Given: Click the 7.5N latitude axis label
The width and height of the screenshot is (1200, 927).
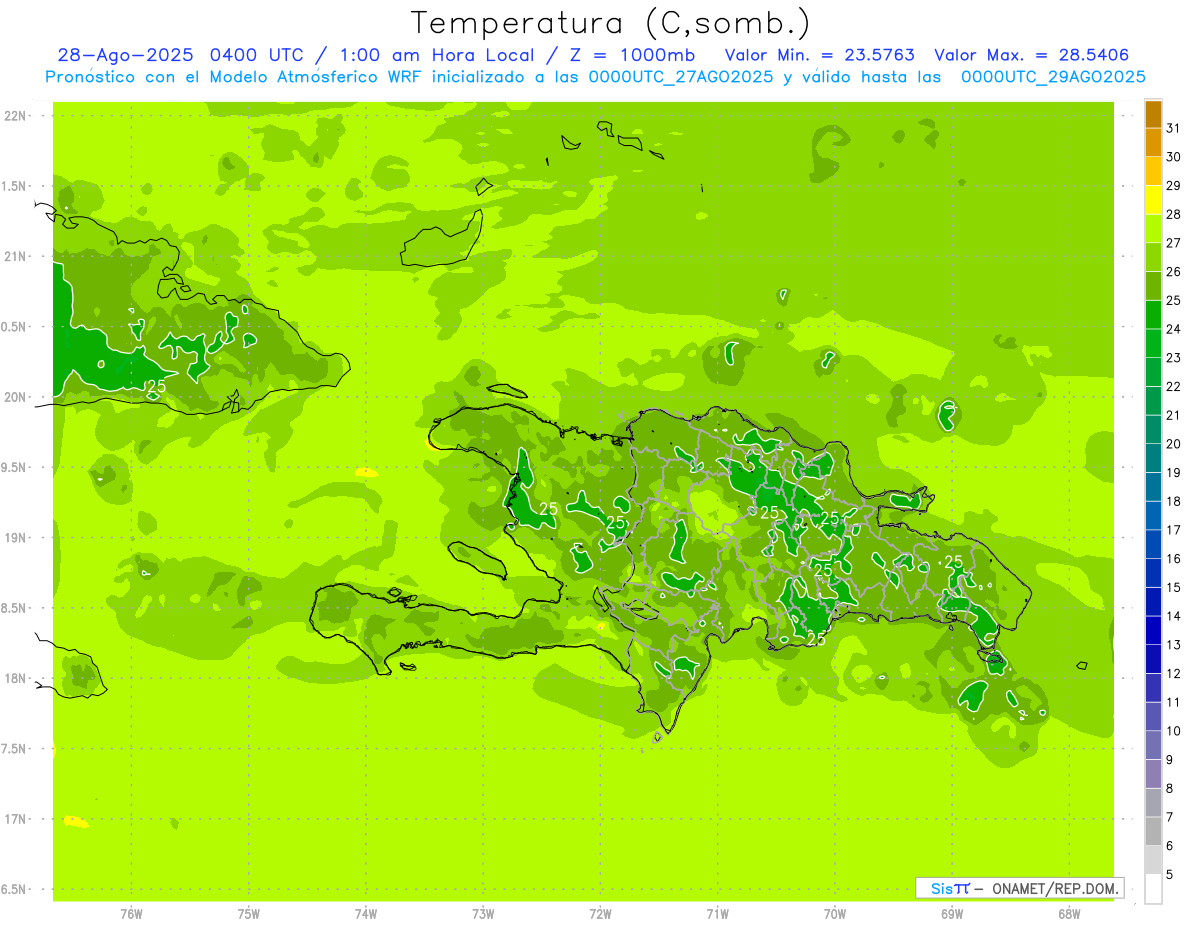Looking at the screenshot, I should tap(15, 749).
